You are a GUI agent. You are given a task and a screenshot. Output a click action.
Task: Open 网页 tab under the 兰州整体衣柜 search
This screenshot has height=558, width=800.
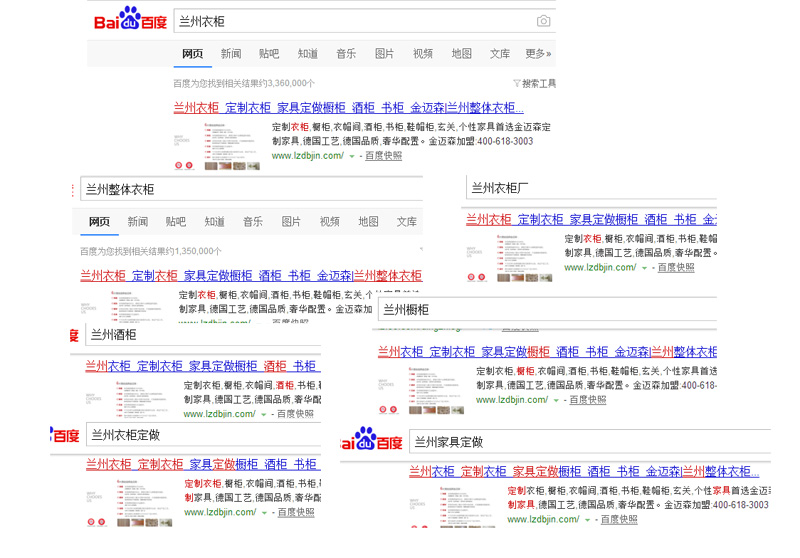99,221
